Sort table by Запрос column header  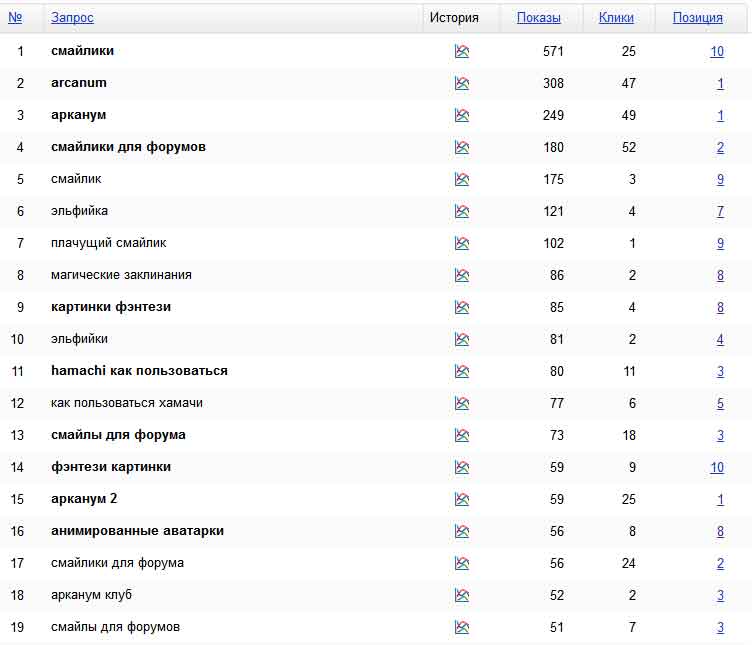click(72, 18)
